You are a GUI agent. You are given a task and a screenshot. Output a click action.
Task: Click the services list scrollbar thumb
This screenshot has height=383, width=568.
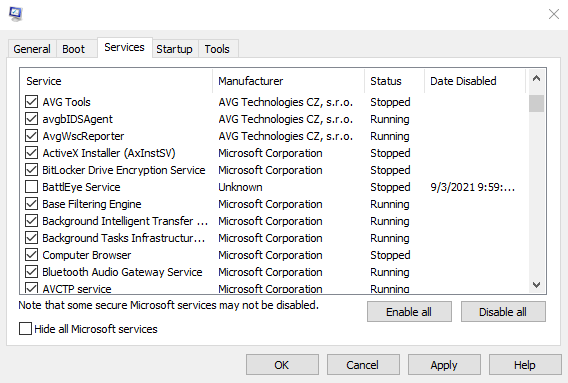(536, 104)
